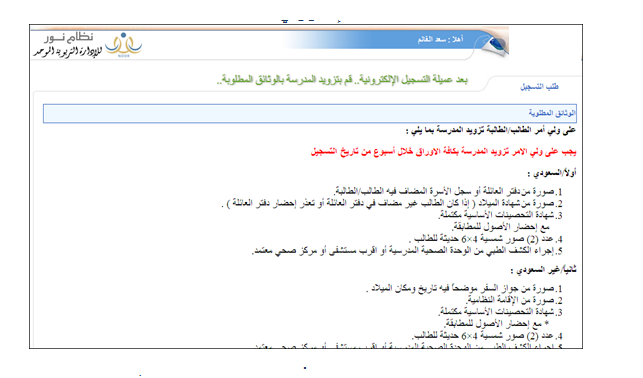Click the line على ولي أمر الطالب/الطالبة تزويد المدرسة
Screen dimensions: 643x378
[x=491, y=130]
